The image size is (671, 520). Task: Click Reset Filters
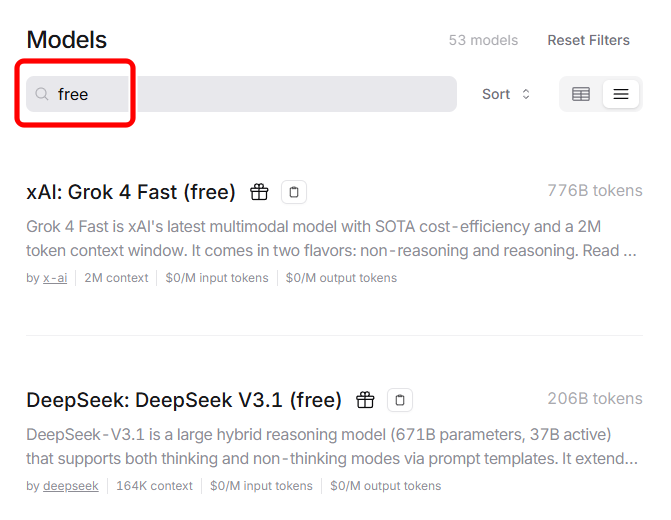(588, 41)
